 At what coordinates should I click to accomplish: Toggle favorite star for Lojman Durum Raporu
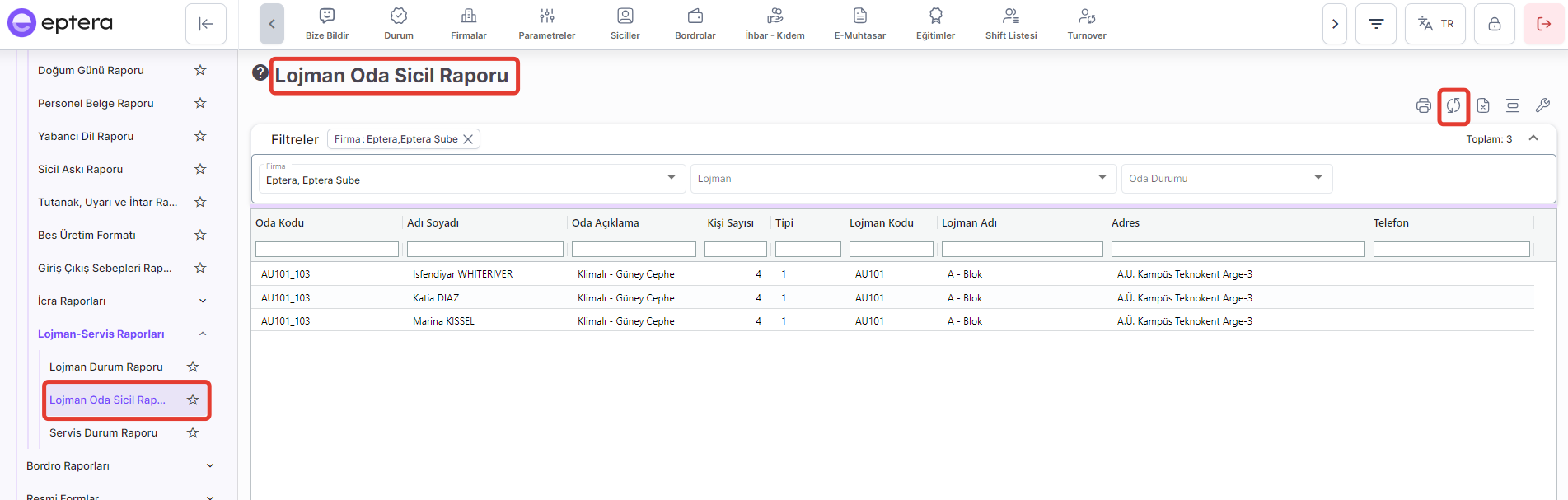(193, 367)
